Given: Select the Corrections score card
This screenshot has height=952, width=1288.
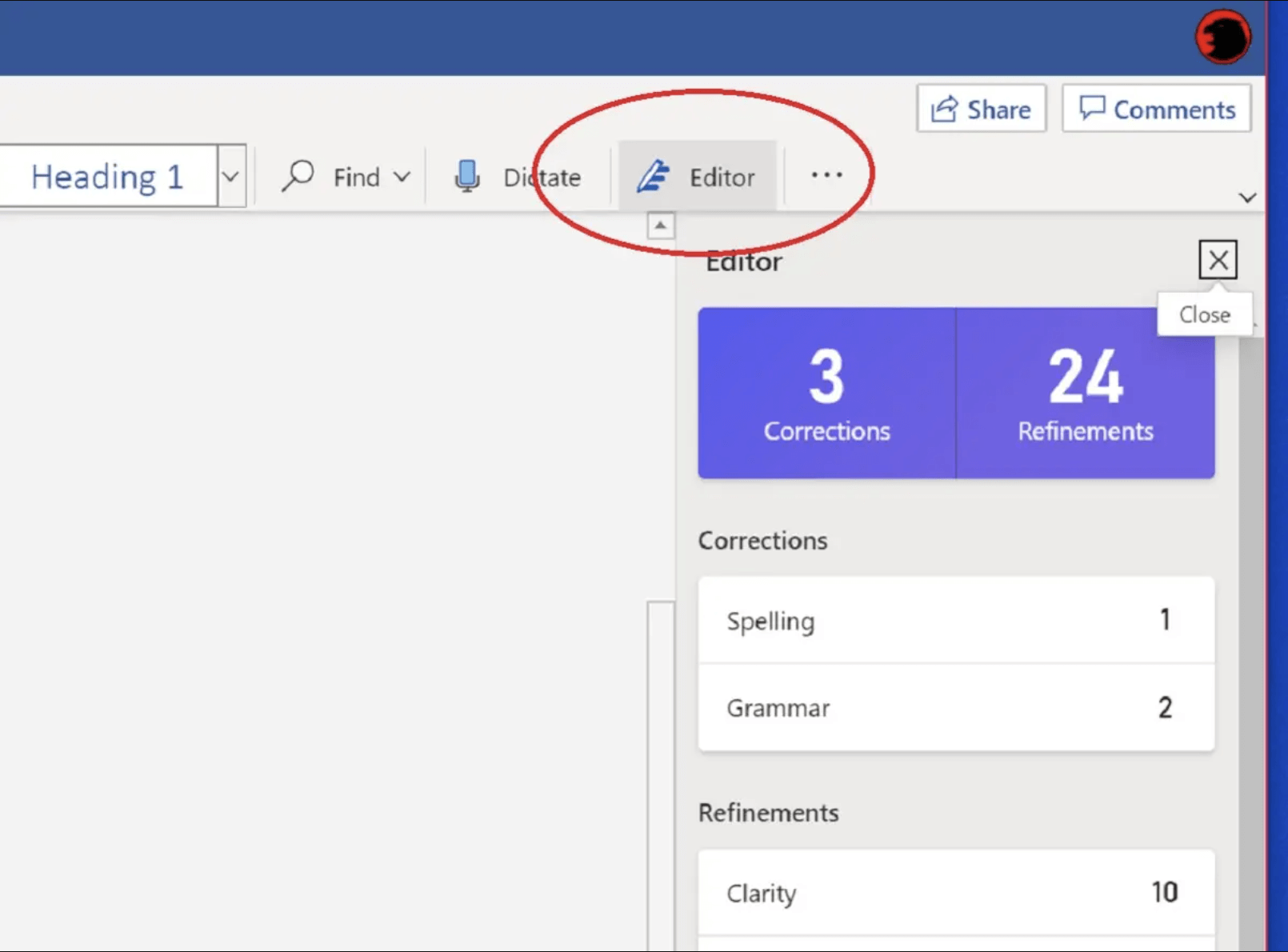Looking at the screenshot, I should 826,392.
